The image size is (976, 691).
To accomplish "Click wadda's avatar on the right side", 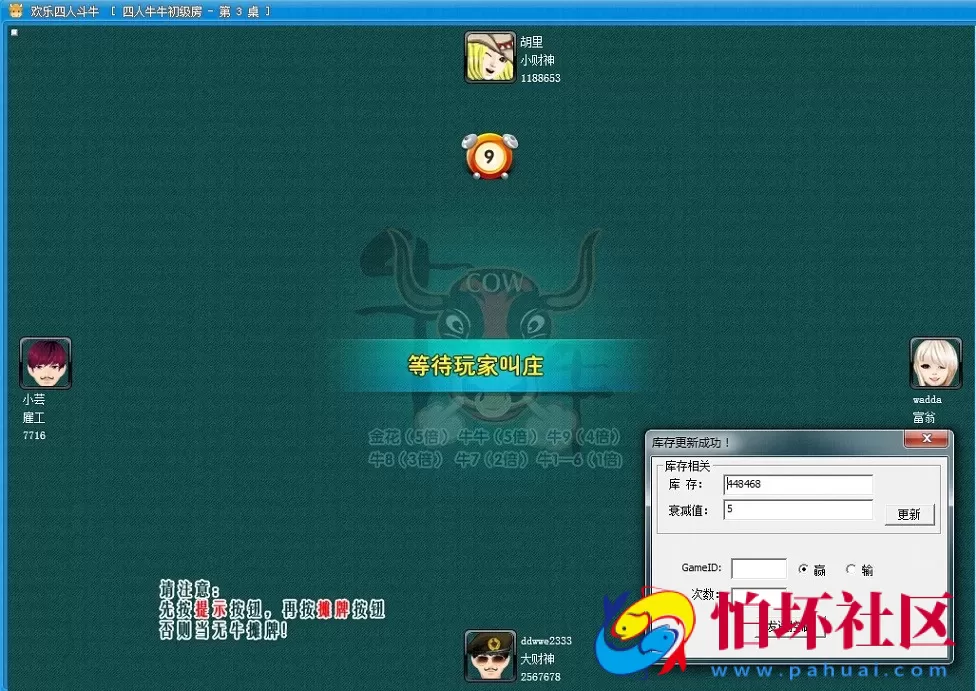I will point(934,360).
